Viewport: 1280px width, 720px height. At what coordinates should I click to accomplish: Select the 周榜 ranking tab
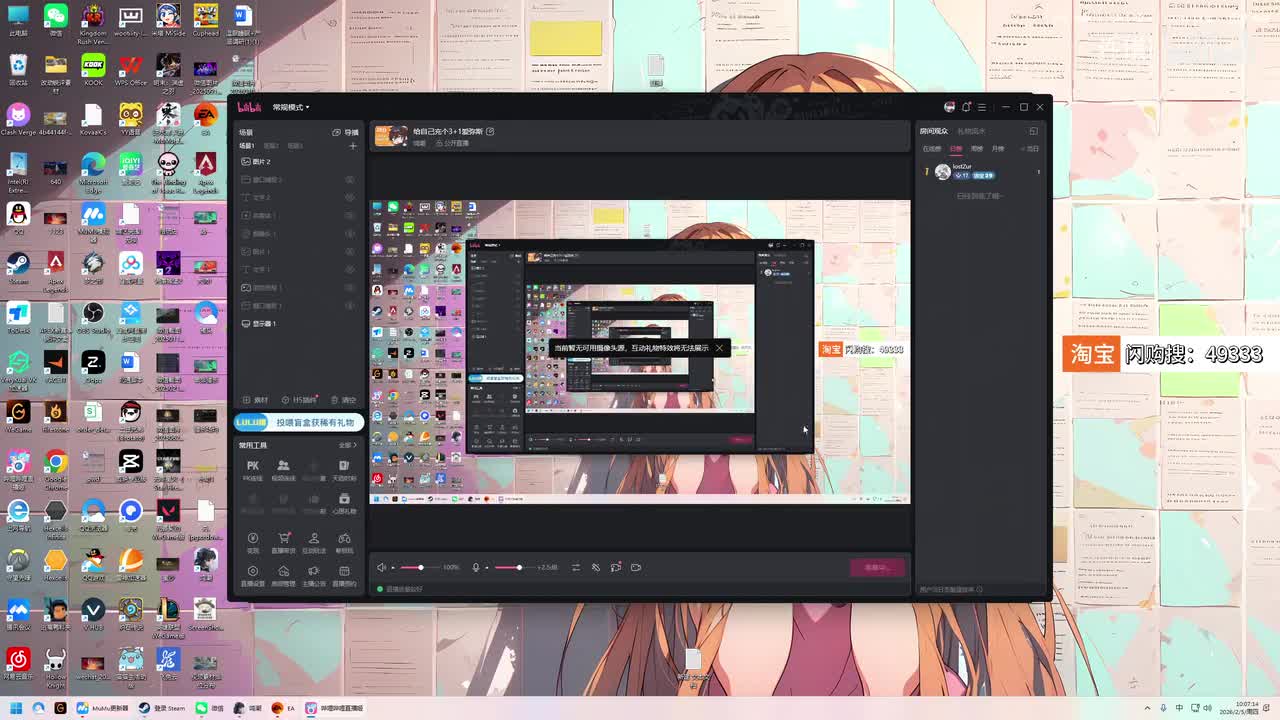coord(977,149)
